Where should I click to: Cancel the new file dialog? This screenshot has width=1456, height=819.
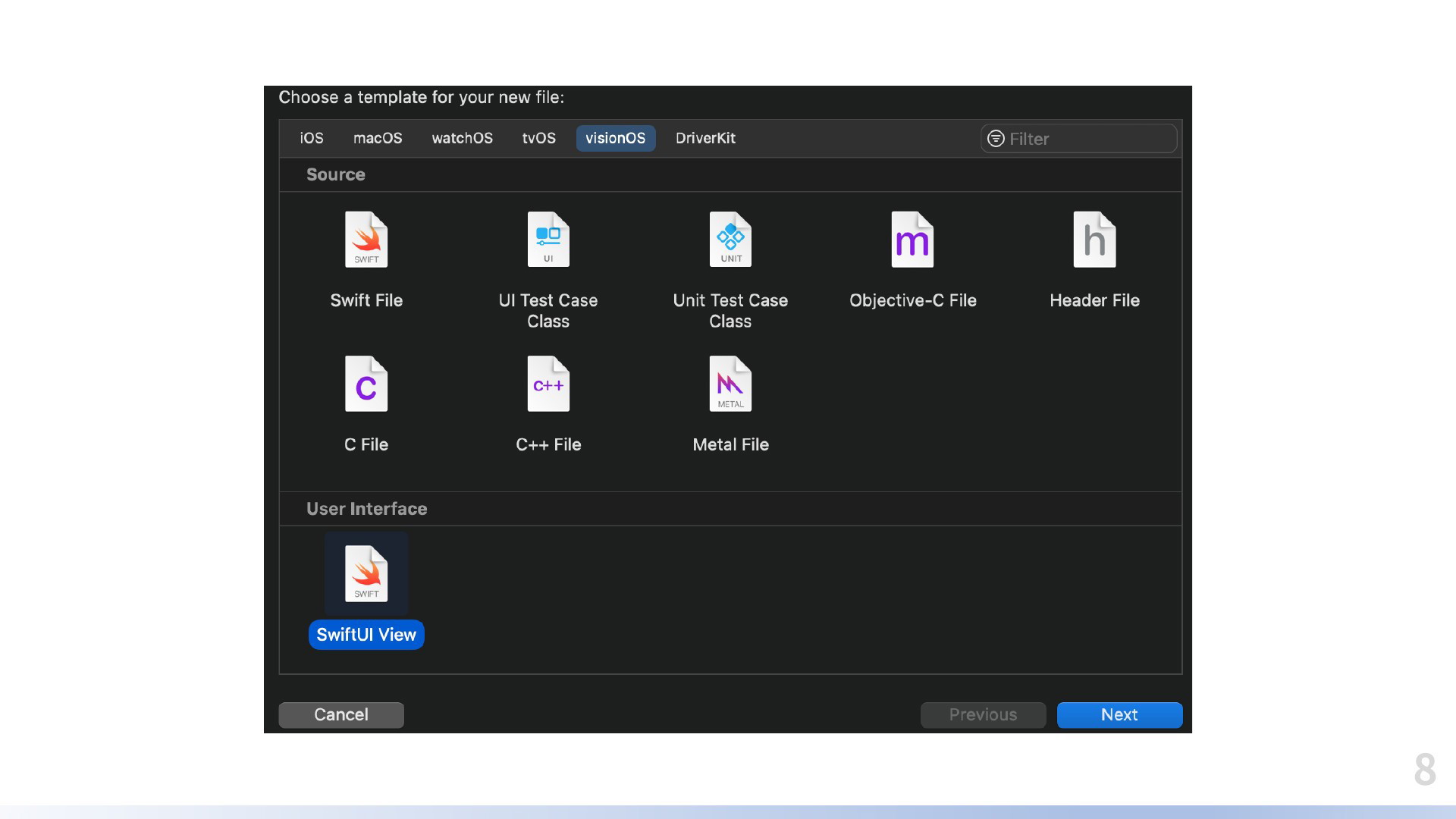point(341,715)
